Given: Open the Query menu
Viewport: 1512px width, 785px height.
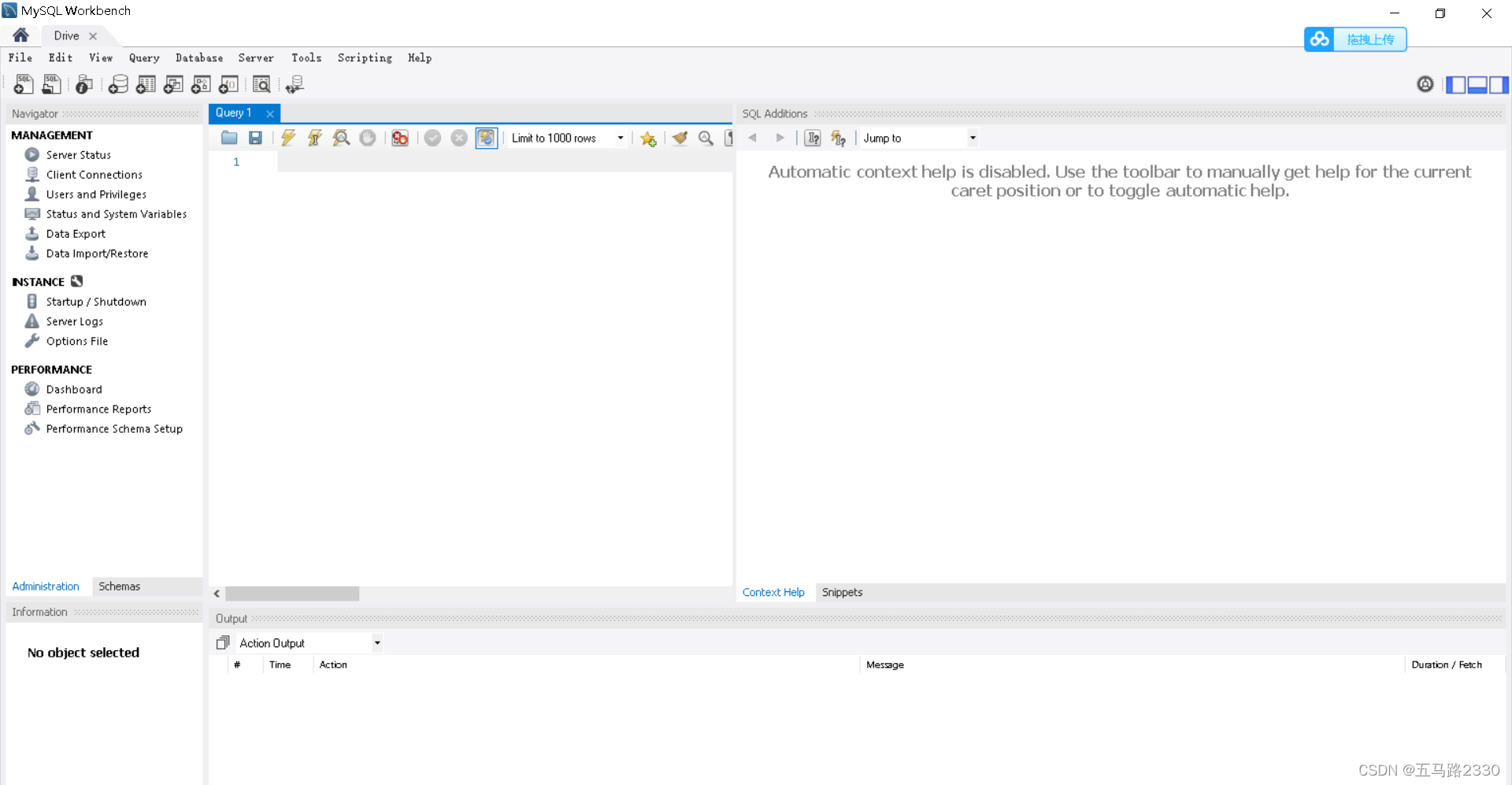Looking at the screenshot, I should pos(145,57).
